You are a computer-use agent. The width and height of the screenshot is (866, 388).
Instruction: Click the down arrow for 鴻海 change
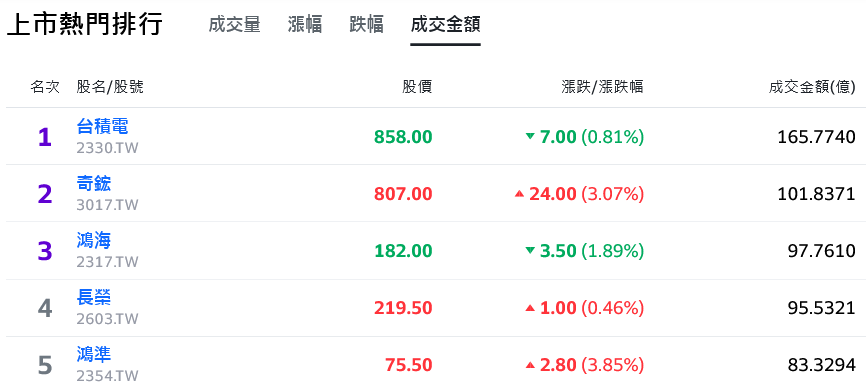point(530,251)
